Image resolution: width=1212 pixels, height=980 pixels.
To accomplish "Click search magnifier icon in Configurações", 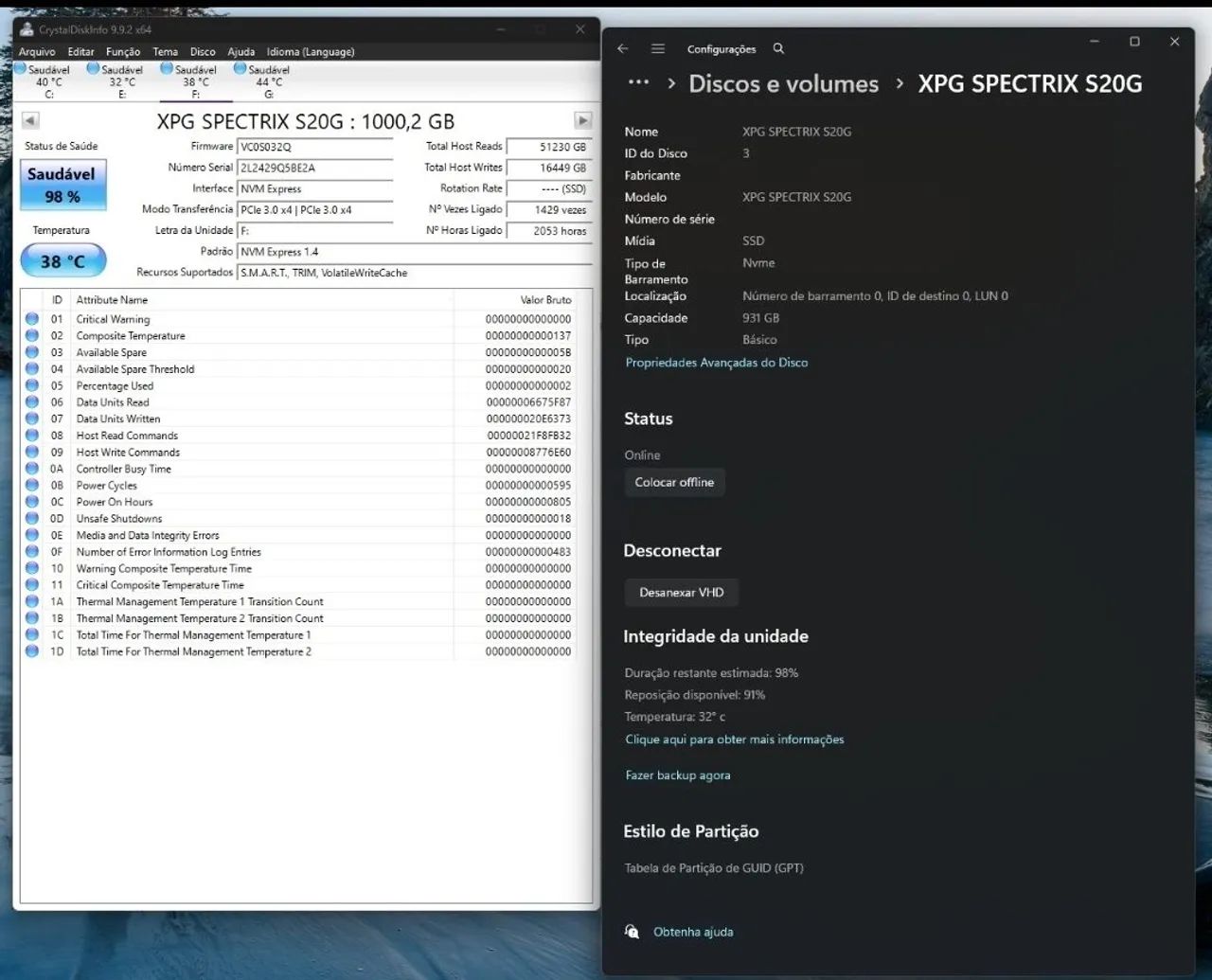I will 778,48.
